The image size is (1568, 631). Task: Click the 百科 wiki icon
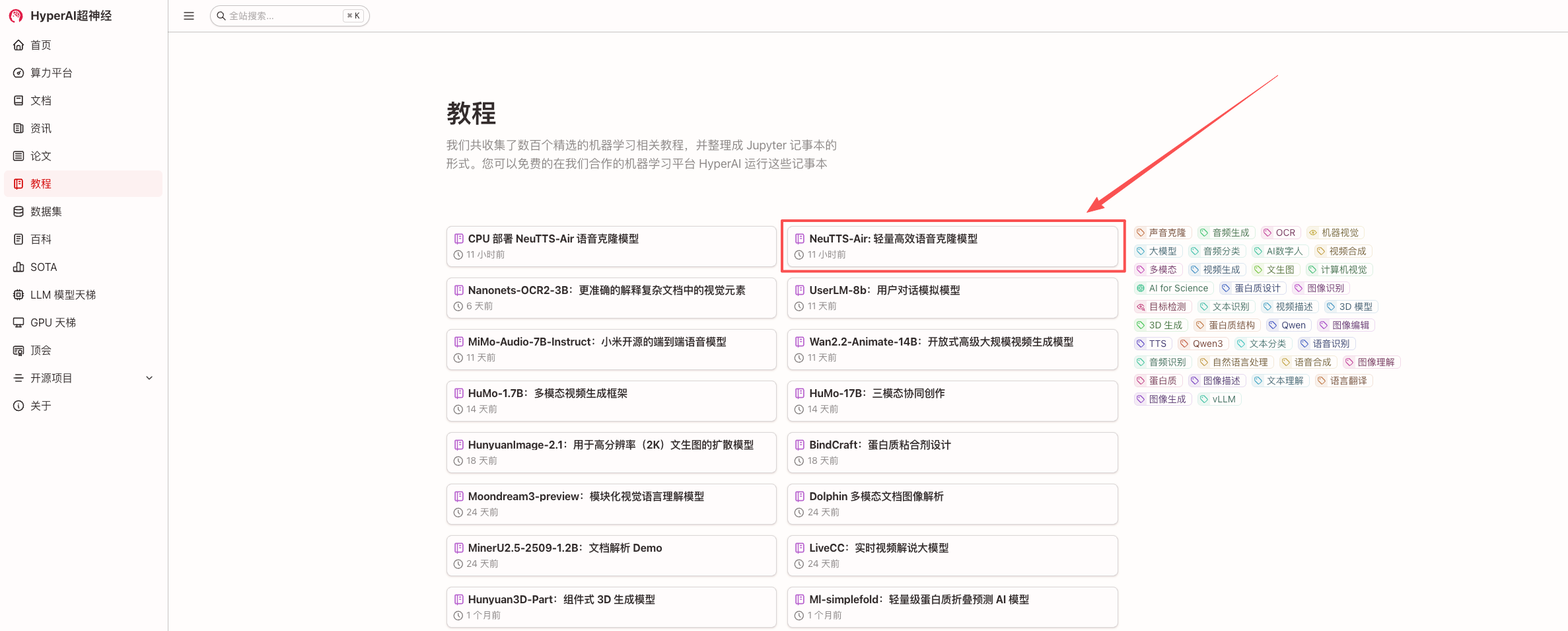18,239
